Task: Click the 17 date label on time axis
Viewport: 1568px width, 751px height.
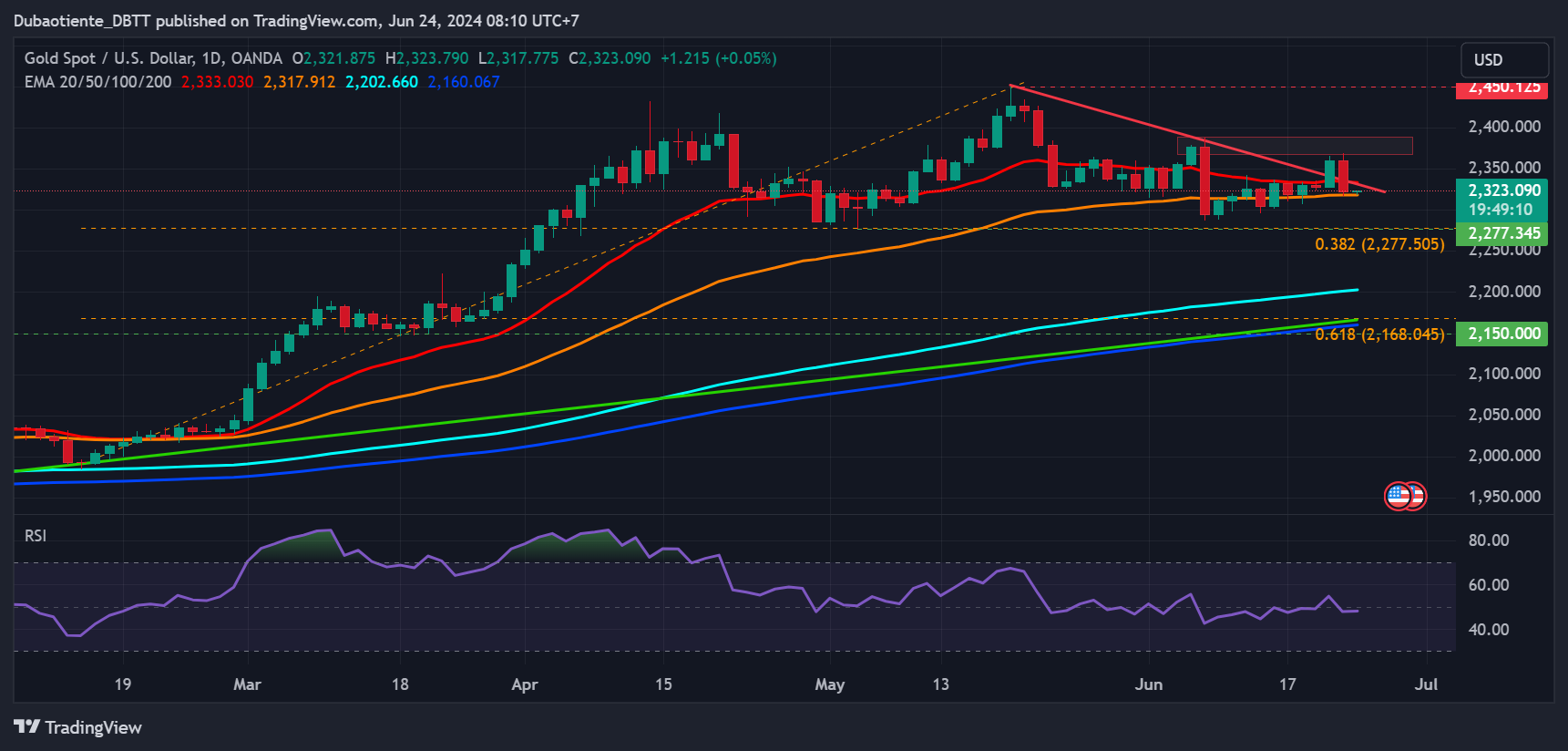Action: click(x=1287, y=684)
